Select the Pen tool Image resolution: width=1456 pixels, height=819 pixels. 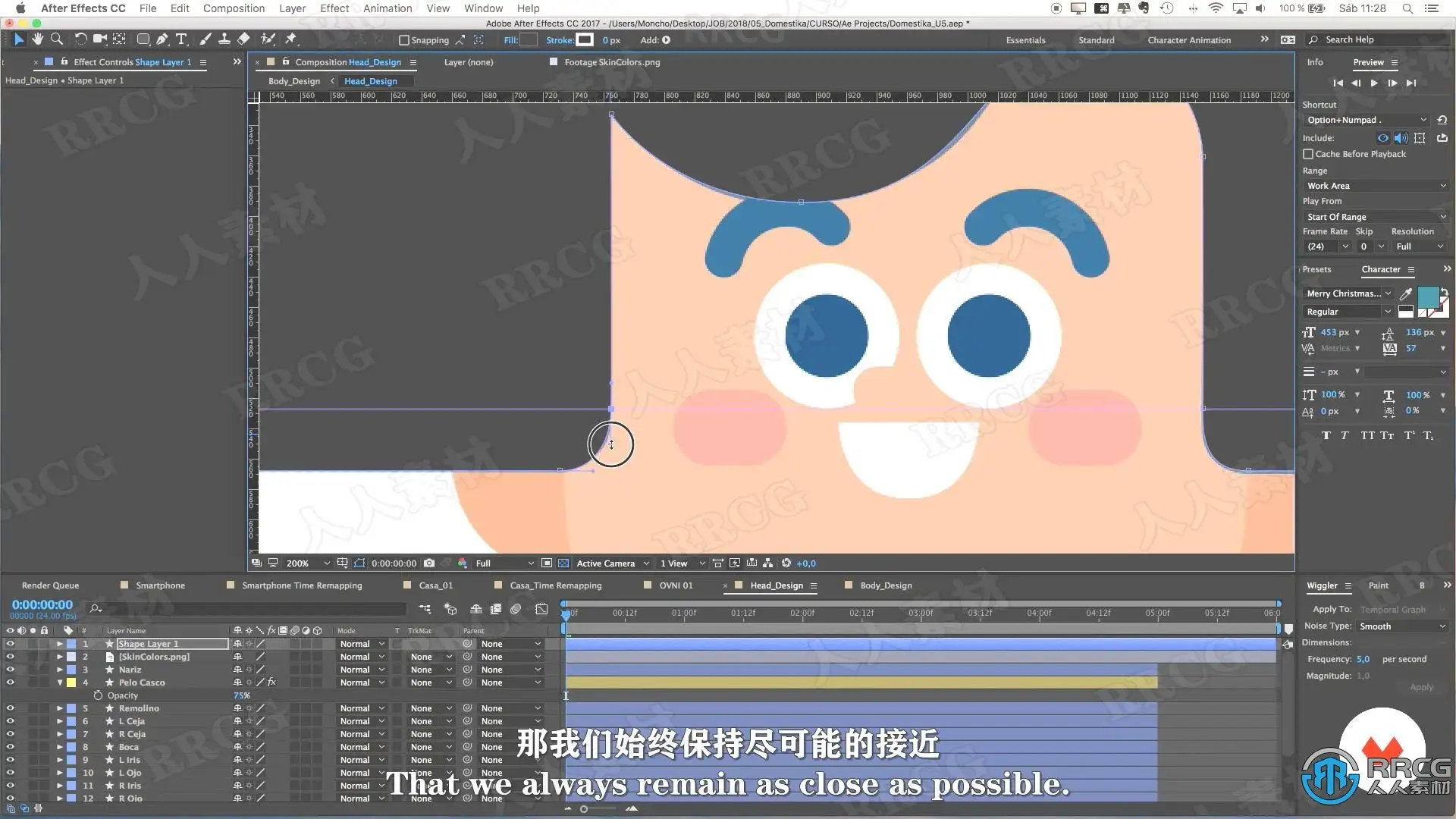pos(162,39)
